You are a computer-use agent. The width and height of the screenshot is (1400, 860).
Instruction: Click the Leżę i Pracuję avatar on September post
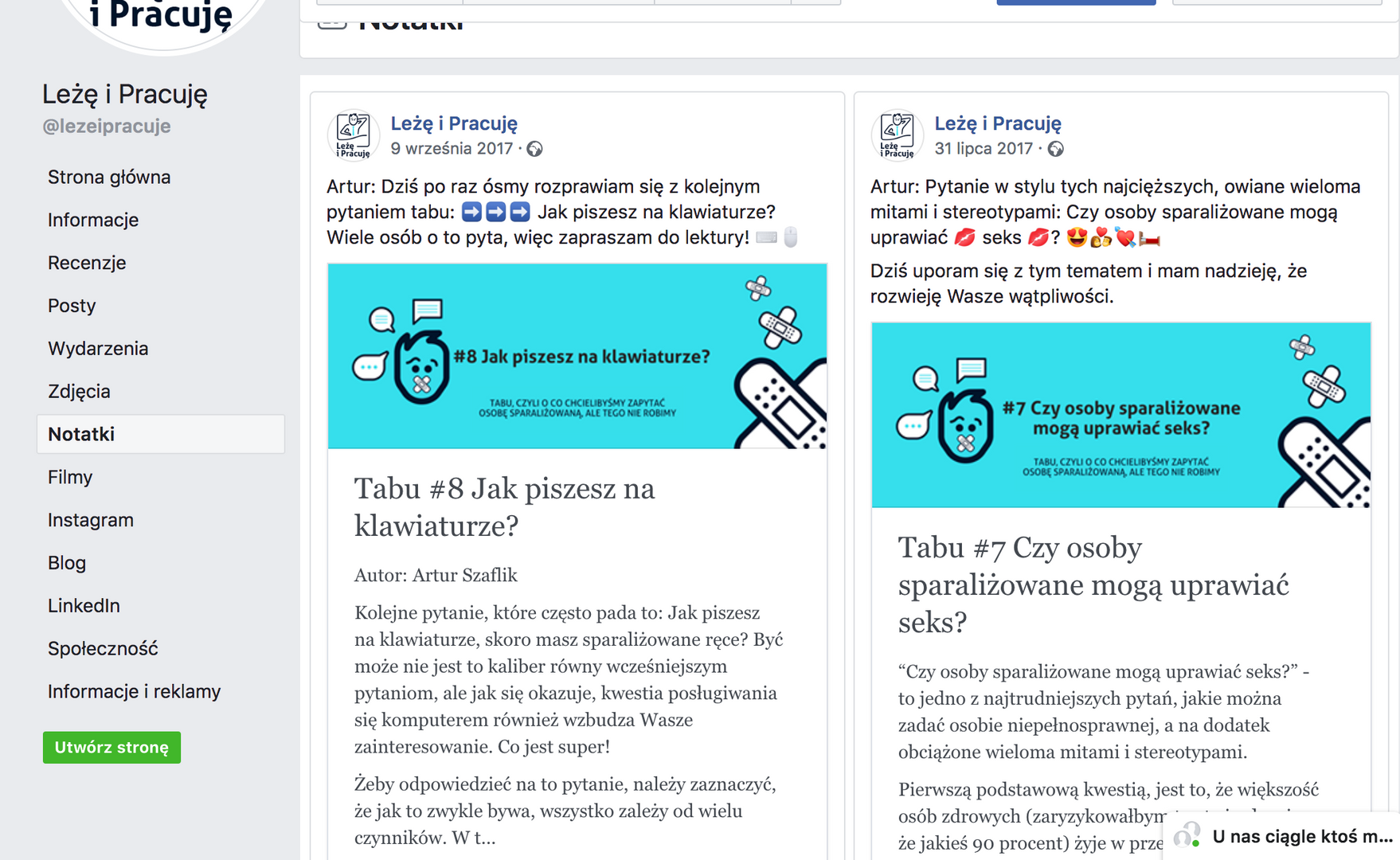pos(353,135)
